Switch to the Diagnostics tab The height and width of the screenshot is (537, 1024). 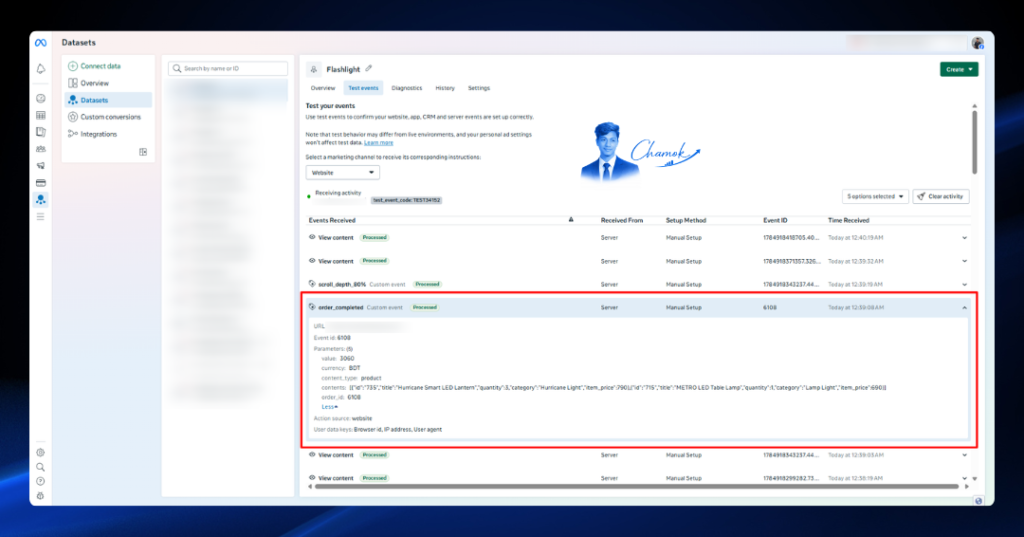(x=407, y=88)
